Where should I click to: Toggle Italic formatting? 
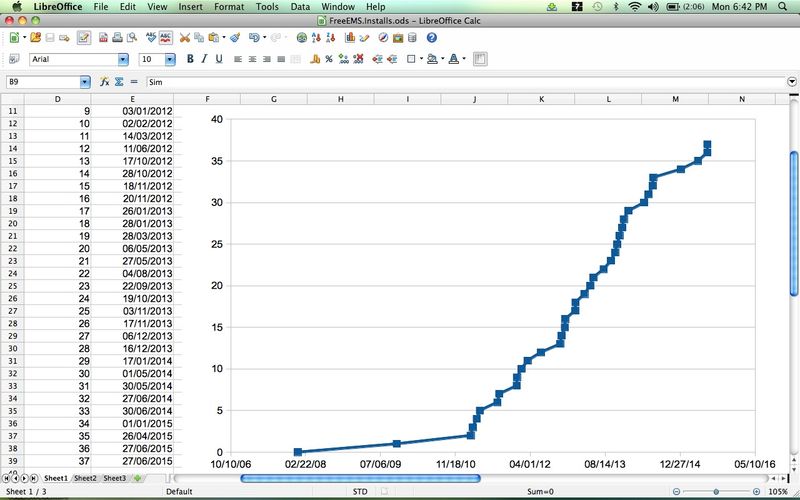pyautogui.click(x=204, y=59)
